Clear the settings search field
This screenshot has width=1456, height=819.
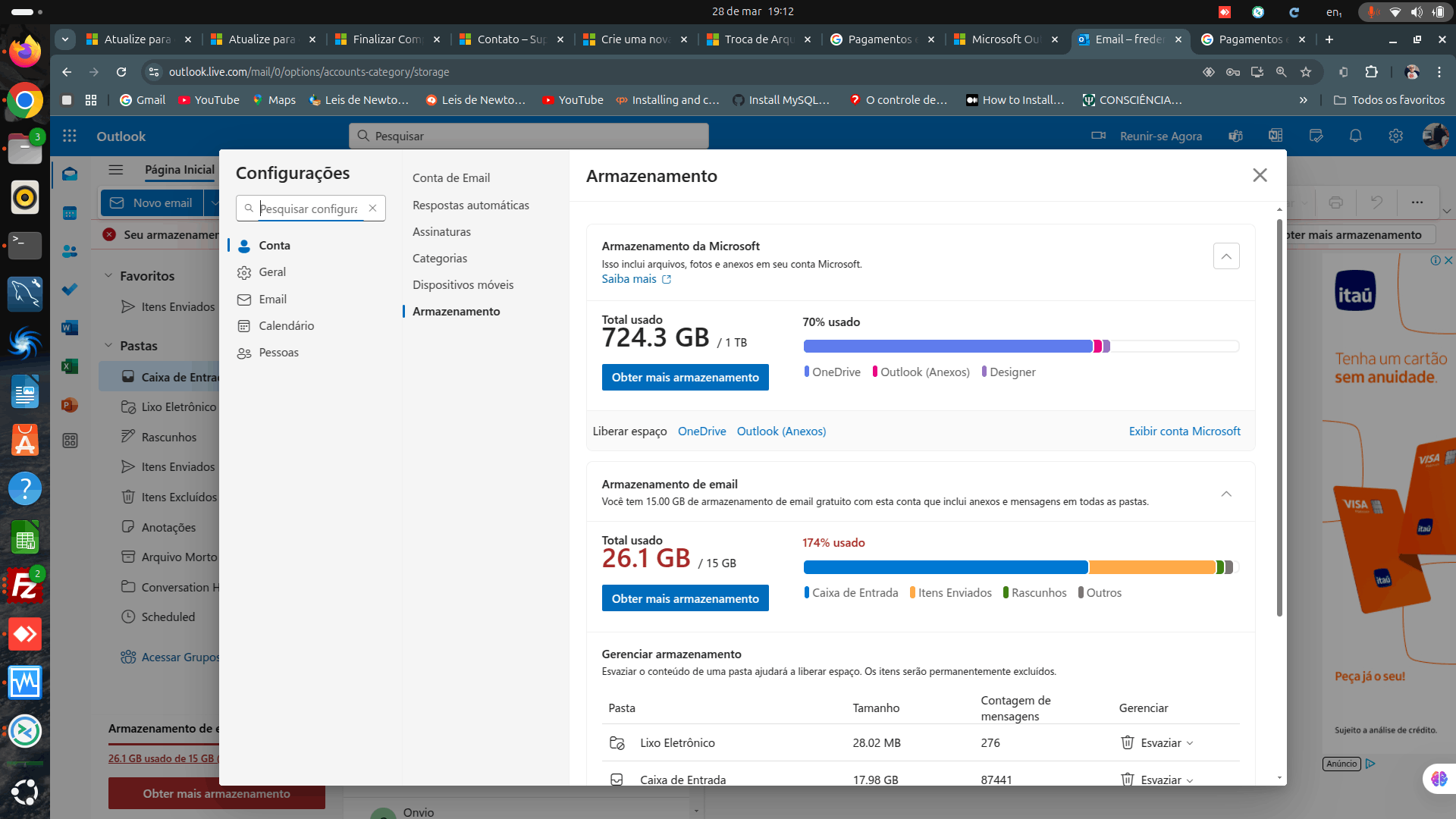pos(372,208)
